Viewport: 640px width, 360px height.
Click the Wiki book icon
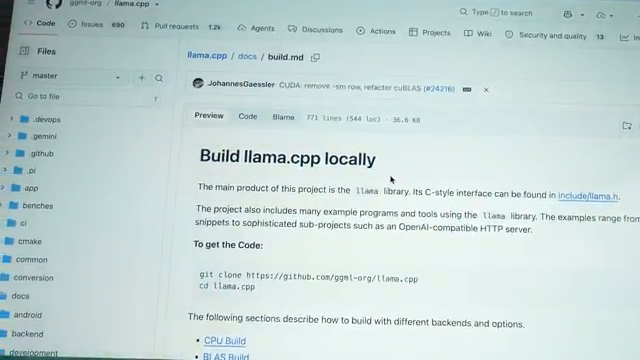pos(468,33)
